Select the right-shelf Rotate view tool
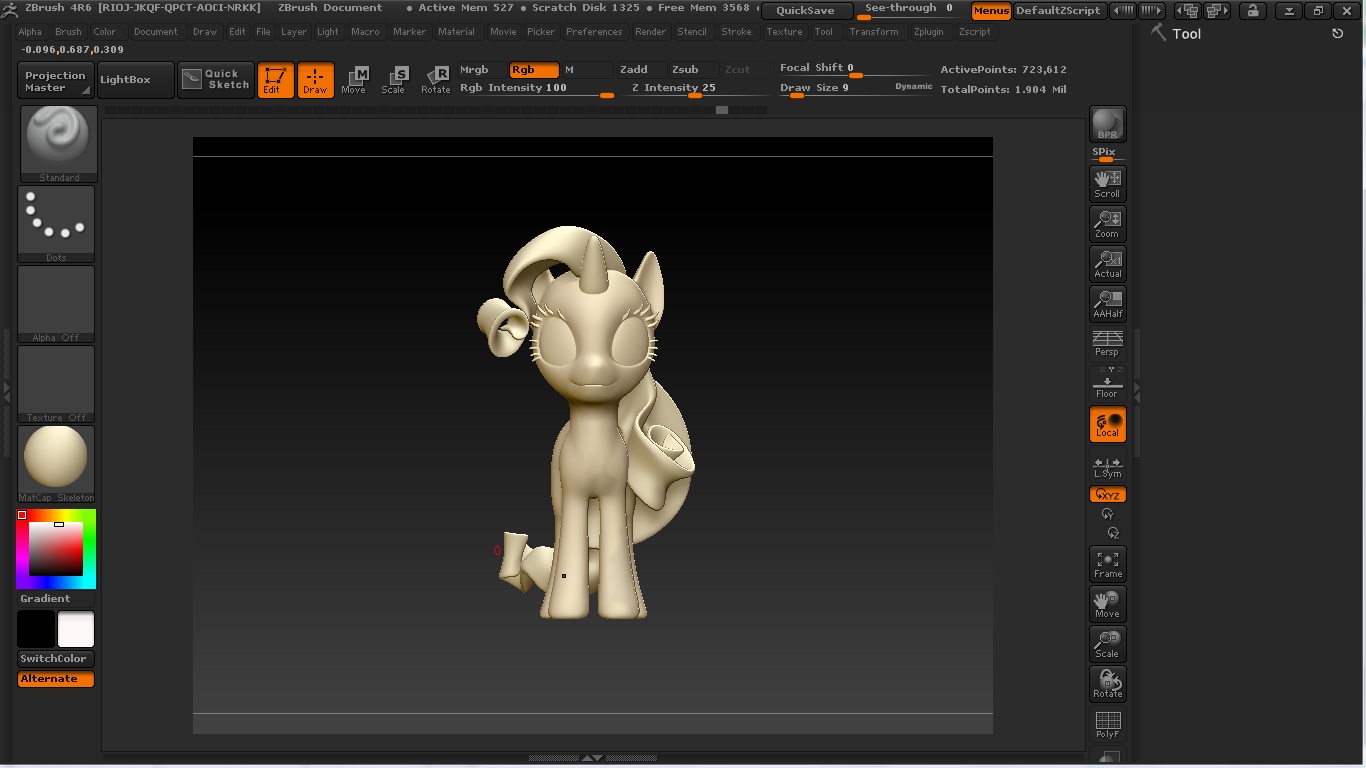The width and height of the screenshot is (1366, 768). coord(1107,683)
